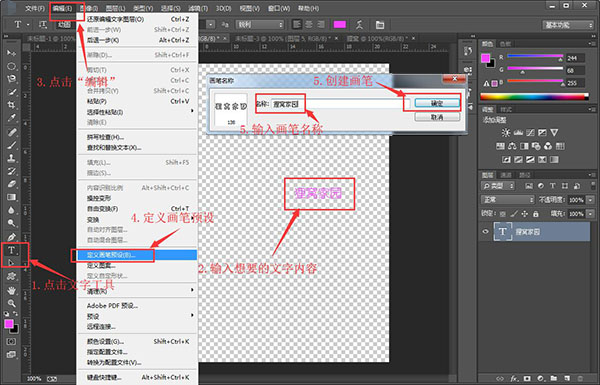Expand the opacity 100% dropdown arrow
Screen dimensions: 600x385
pyautogui.click(x=590, y=200)
